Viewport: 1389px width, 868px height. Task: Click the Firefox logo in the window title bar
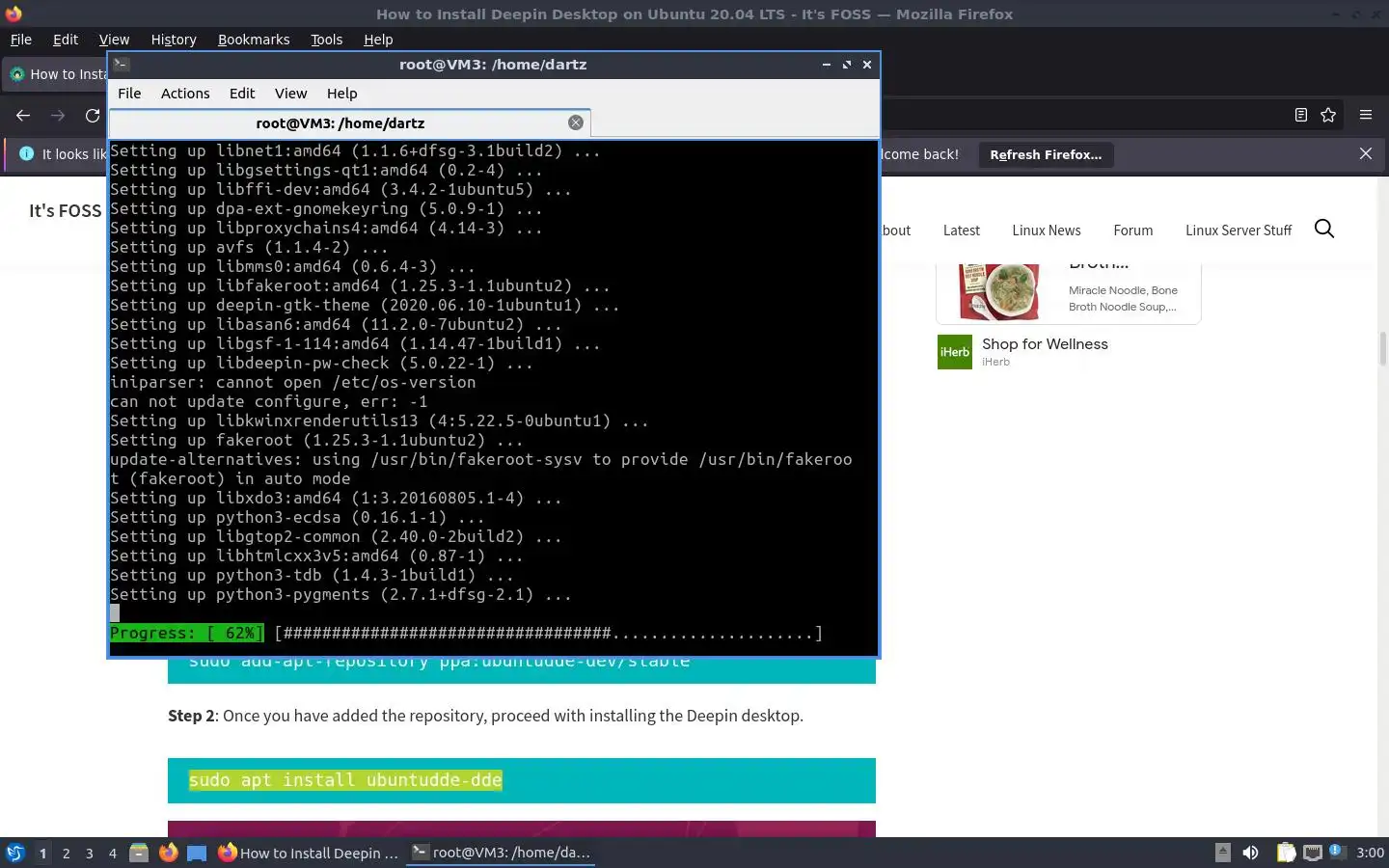14,14
